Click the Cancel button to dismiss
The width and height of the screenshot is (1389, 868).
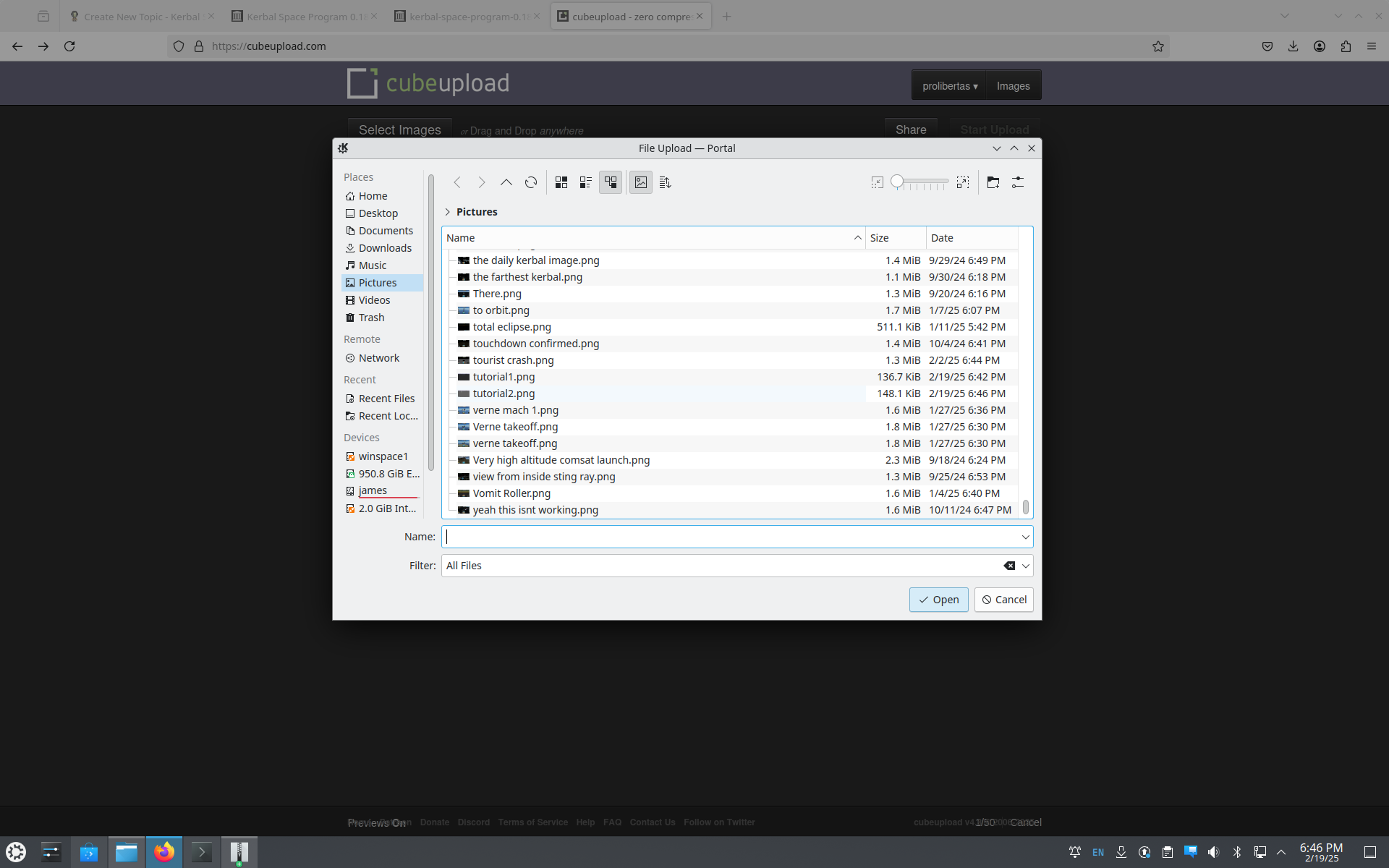point(1004,599)
